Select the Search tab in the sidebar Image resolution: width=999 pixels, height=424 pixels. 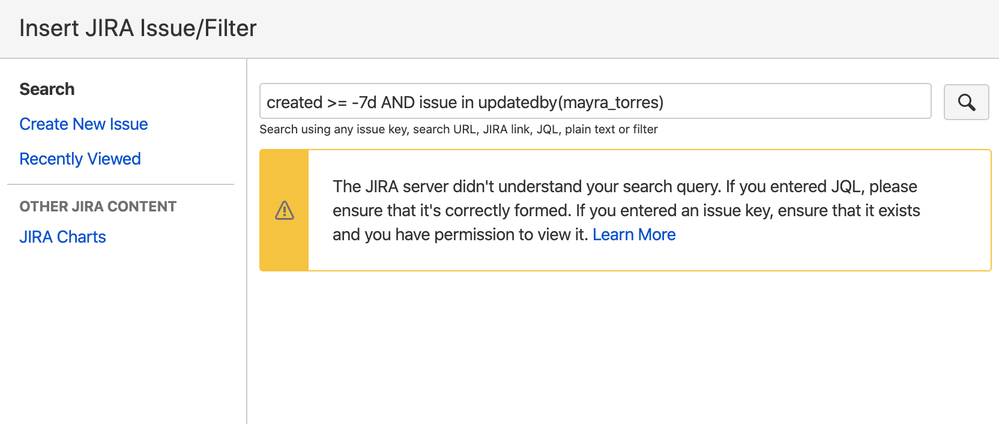click(47, 89)
